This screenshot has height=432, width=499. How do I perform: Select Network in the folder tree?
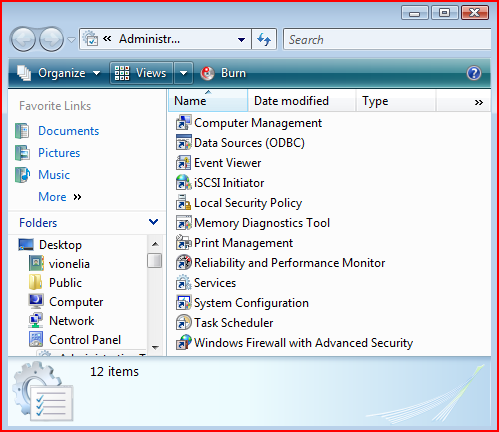coord(72,321)
